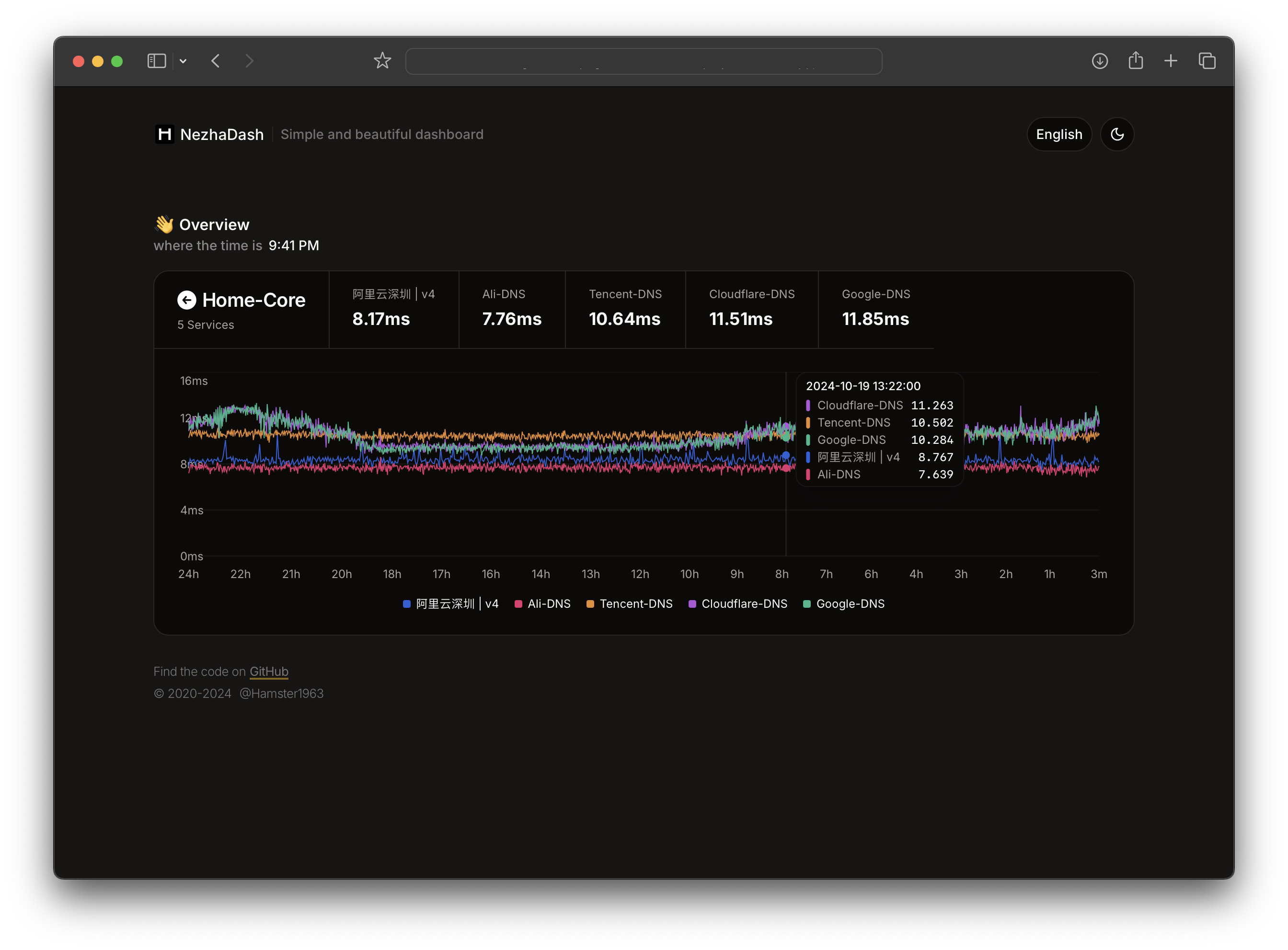This screenshot has width=1288, height=950.
Task: Open a new tab with plus icon
Action: pos(1170,61)
